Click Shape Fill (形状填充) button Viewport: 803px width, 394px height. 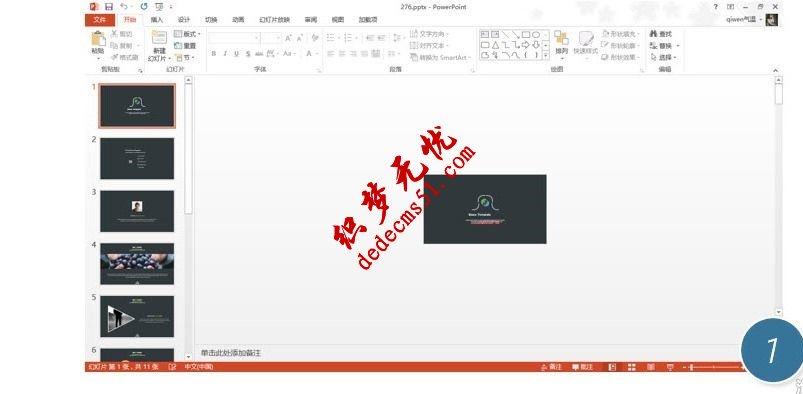coord(621,34)
